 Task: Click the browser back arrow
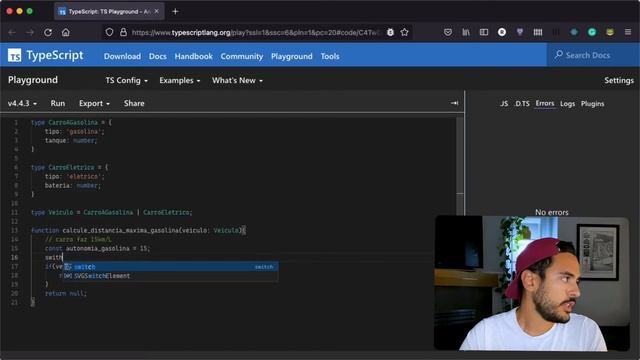[12, 32]
